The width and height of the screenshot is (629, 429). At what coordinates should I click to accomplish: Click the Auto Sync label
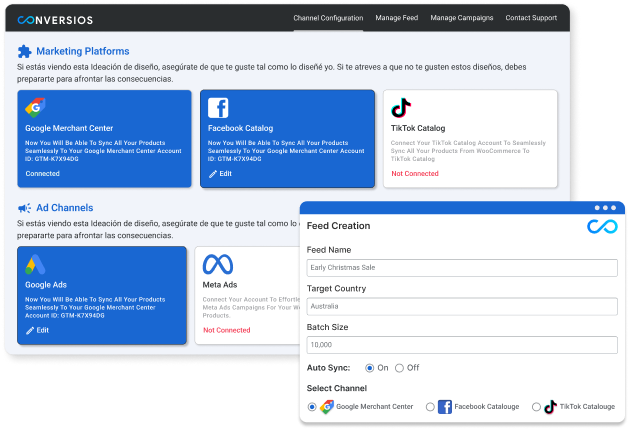click(328, 368)
